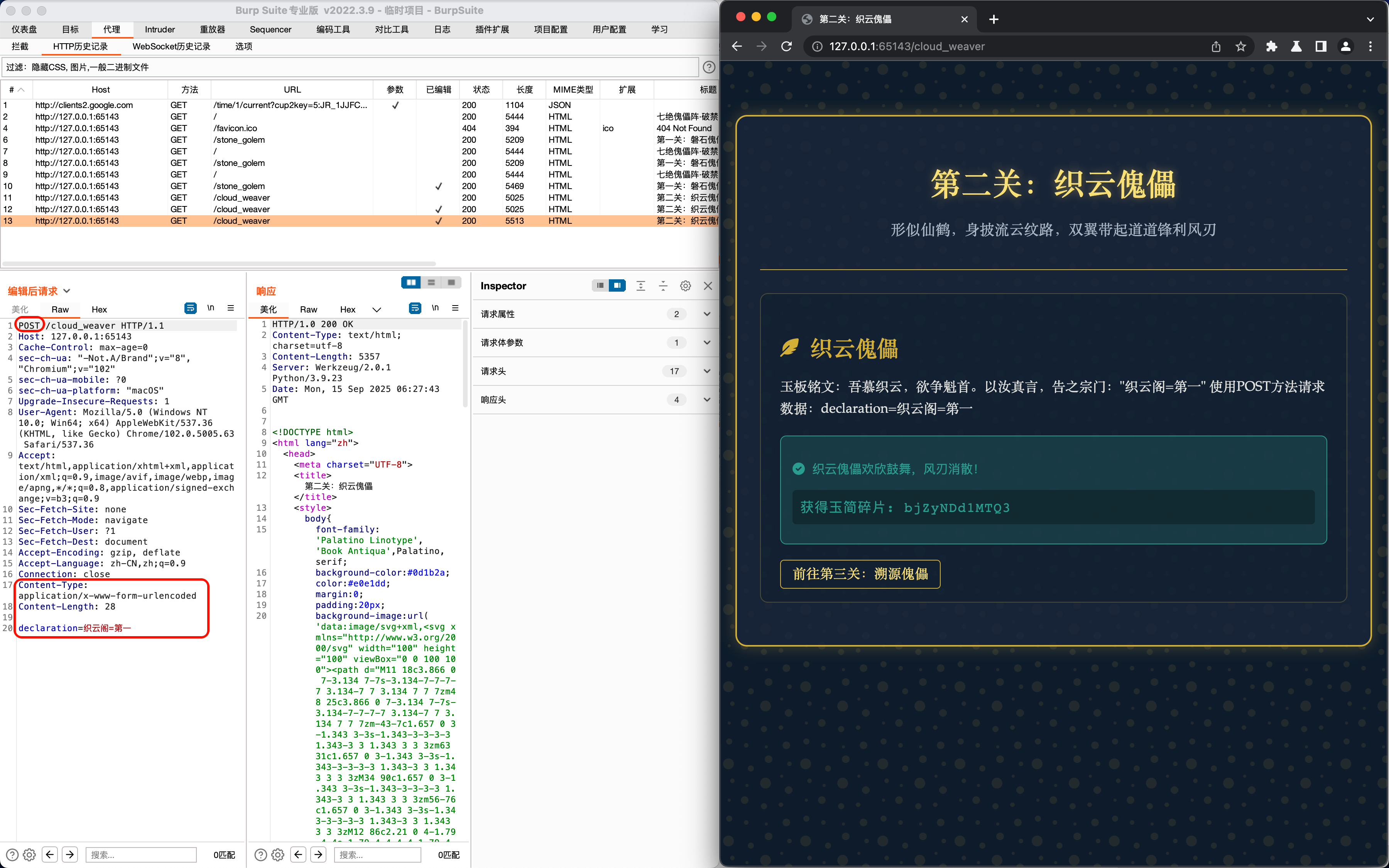The width and height of the screenshot is (1389, 868).
Task: Expand the 请求头 section in Inspector
Action: tap(706, 371)
